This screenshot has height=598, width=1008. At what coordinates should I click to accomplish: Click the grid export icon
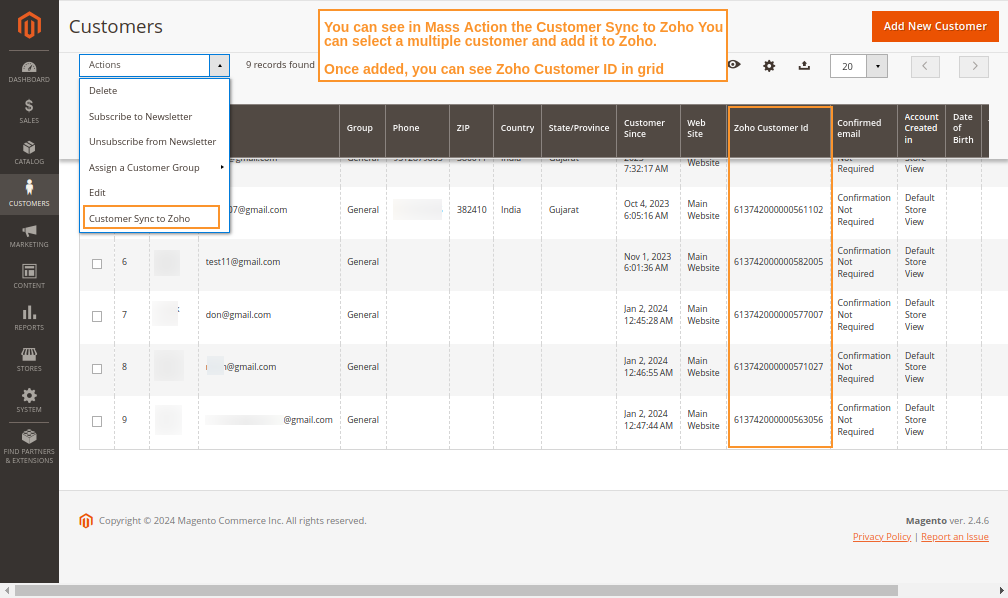point(804,64)
